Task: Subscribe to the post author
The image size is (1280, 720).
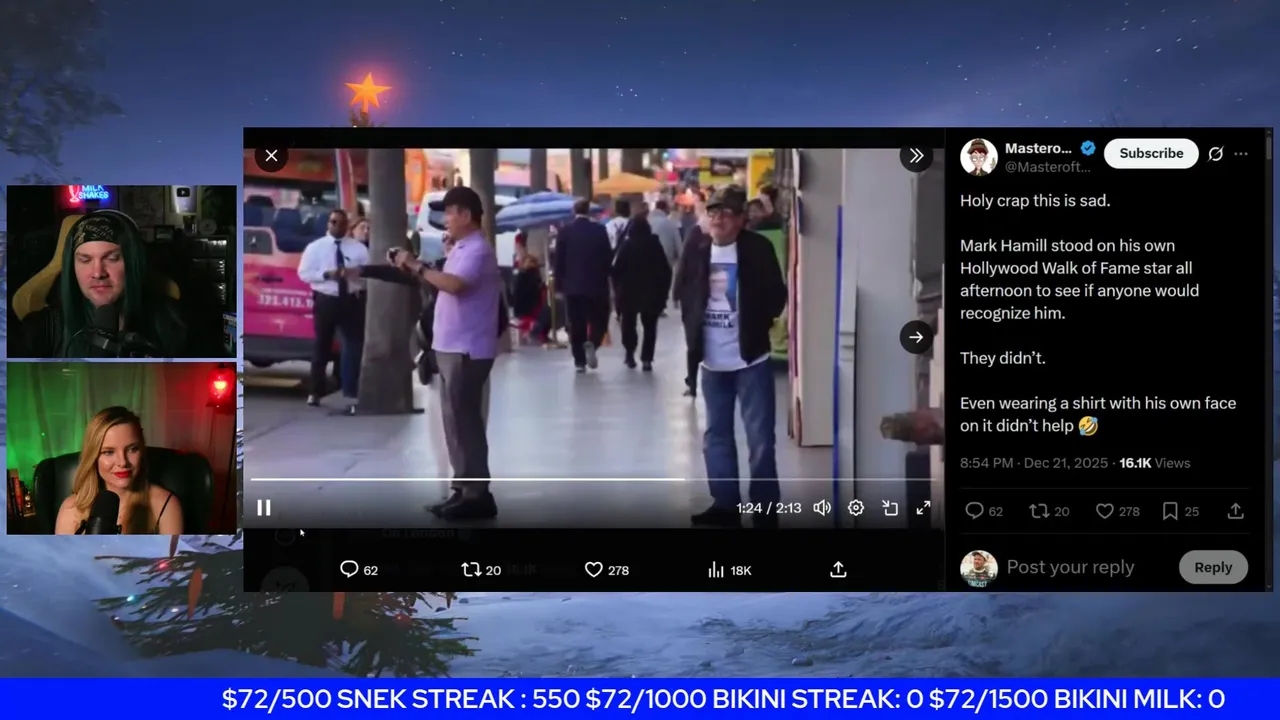Action: click(1151, 153)
